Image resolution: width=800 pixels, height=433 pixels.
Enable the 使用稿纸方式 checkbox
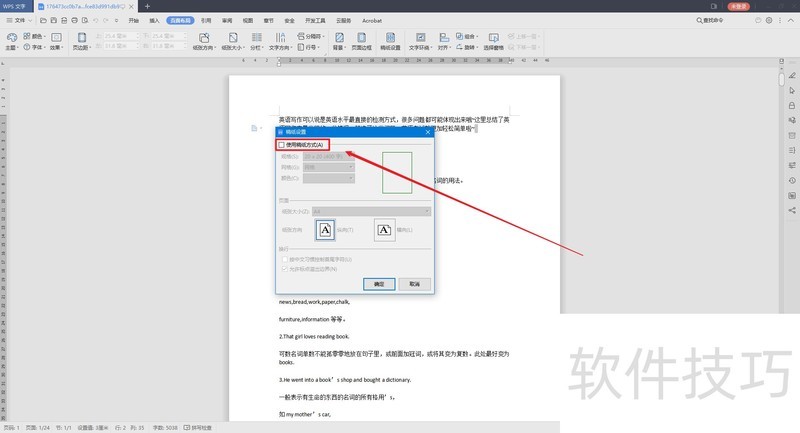coord(282,145)
